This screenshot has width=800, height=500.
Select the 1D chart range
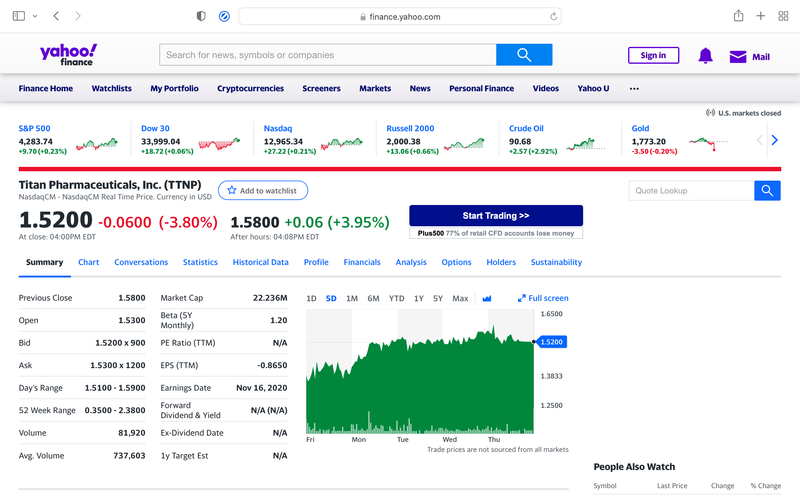pos(311,298)
